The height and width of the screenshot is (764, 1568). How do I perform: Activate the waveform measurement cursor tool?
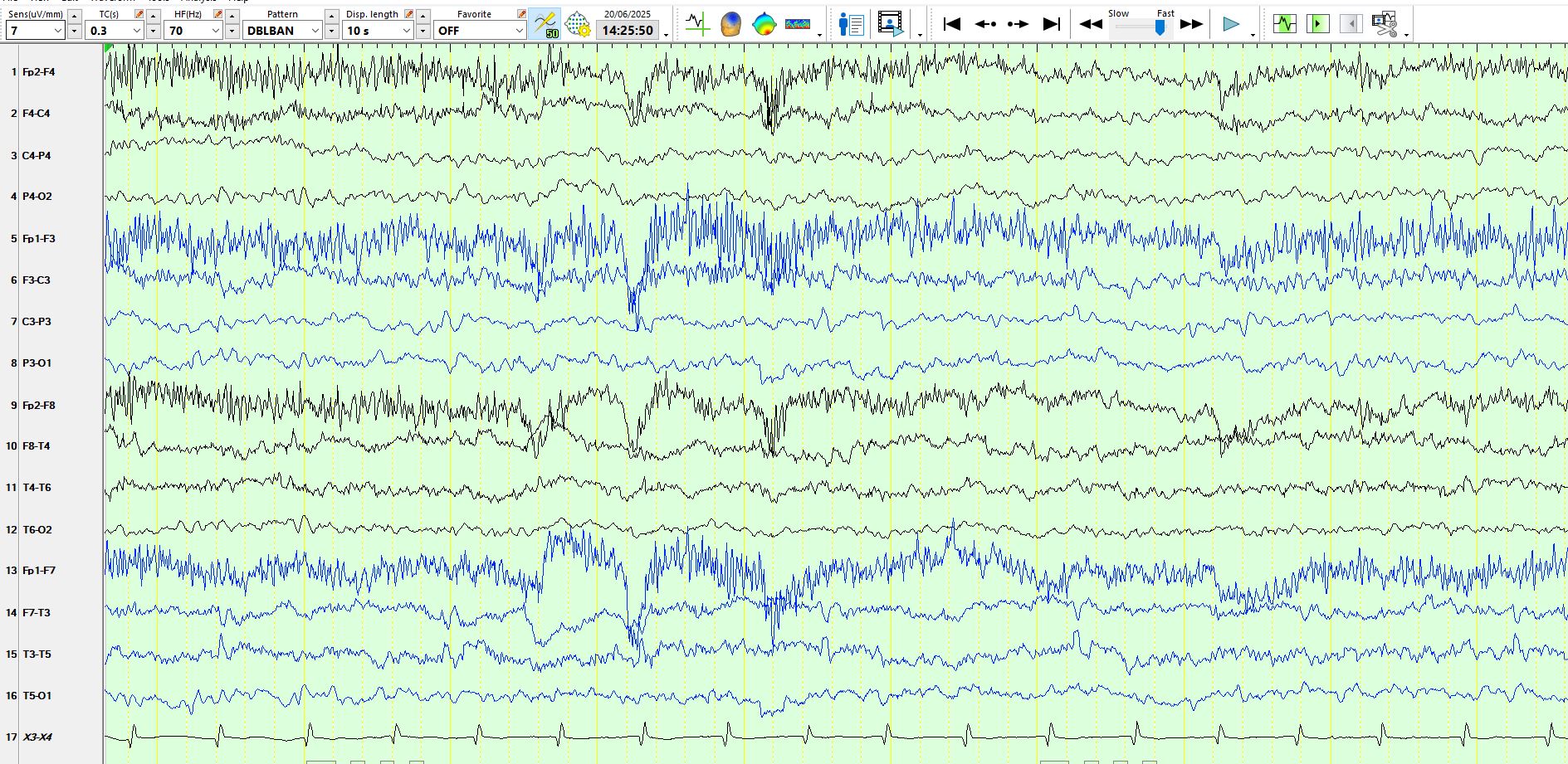click(697, 24)
